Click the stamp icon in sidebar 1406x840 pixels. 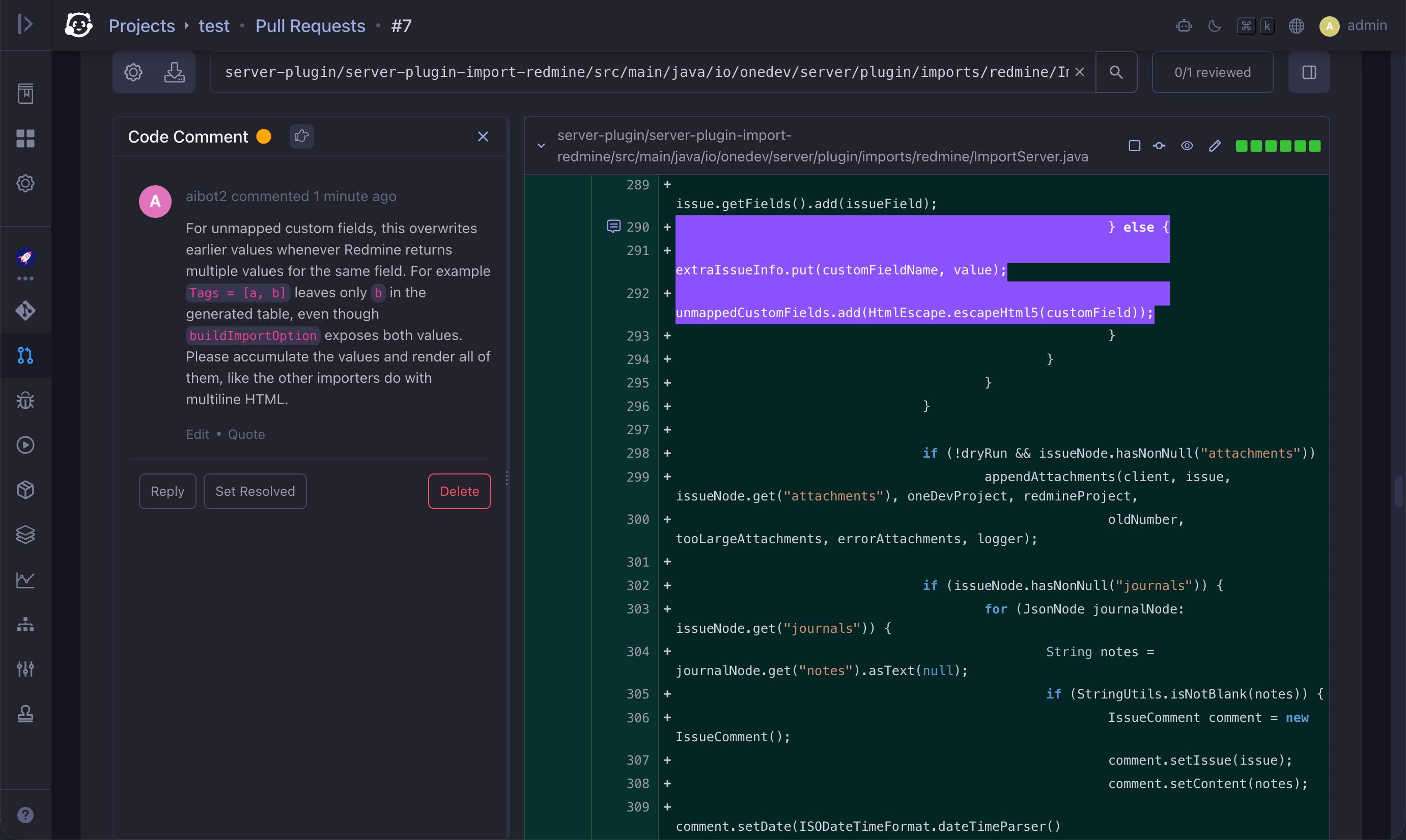[25, 714]
